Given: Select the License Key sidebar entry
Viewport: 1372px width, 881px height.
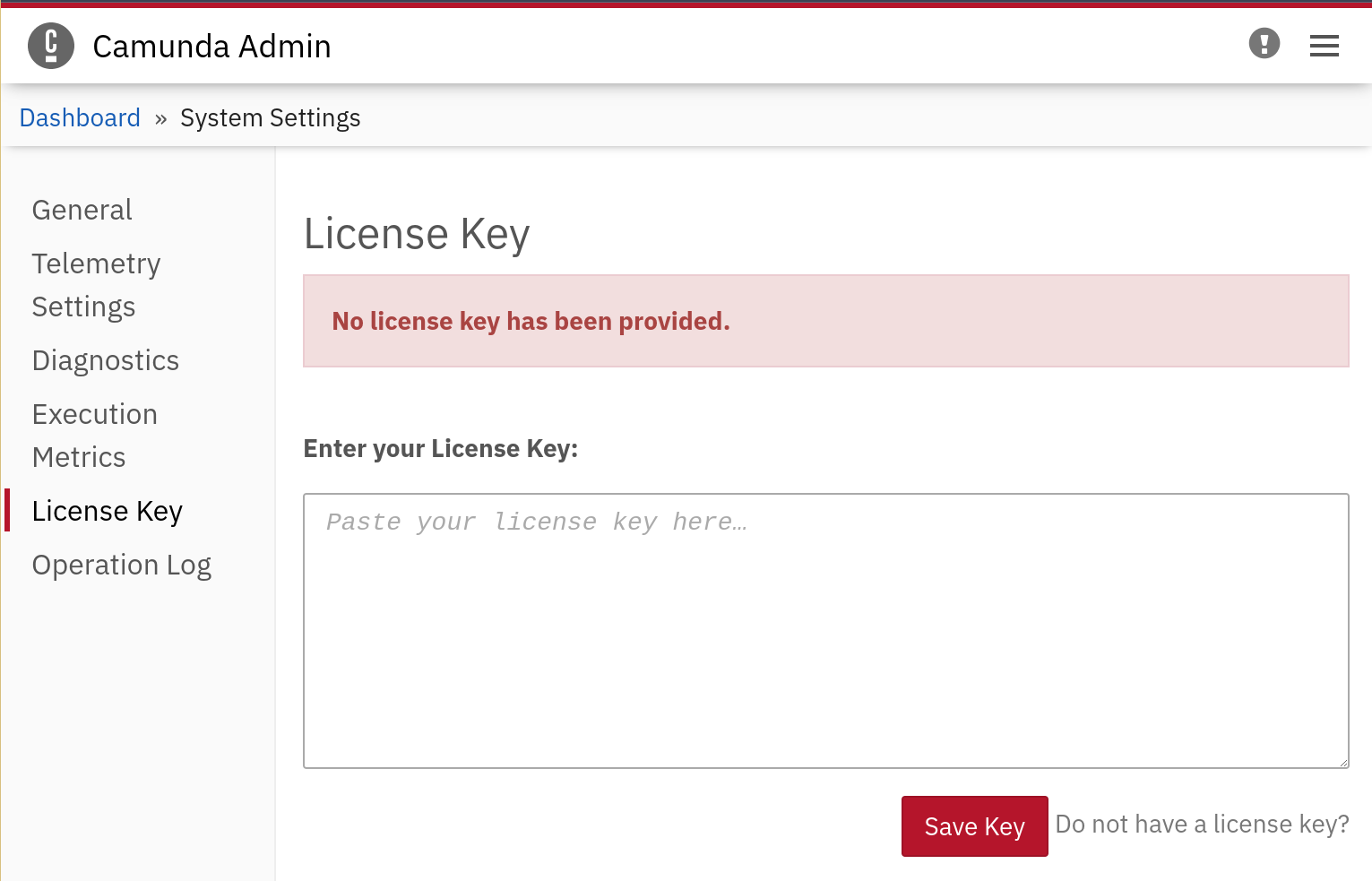Looking at the screenshot, I should 107,511.
